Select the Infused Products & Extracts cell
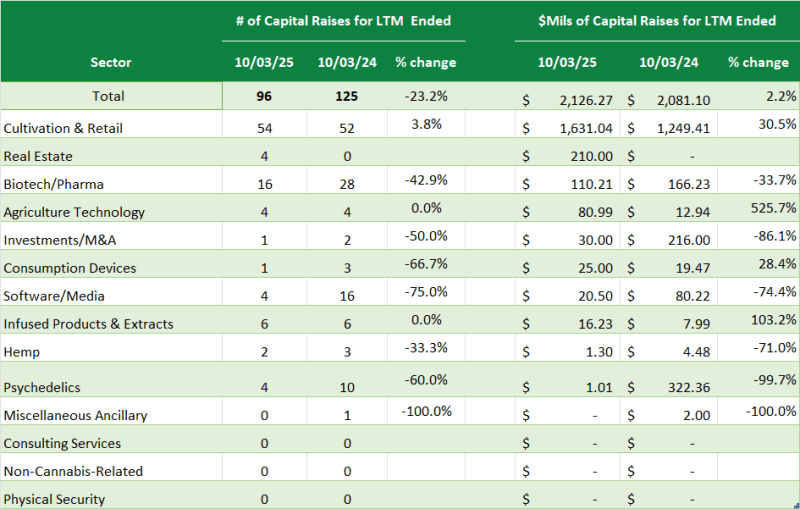The height and width of the screenshot is (509, 800). tap(88, 324)
